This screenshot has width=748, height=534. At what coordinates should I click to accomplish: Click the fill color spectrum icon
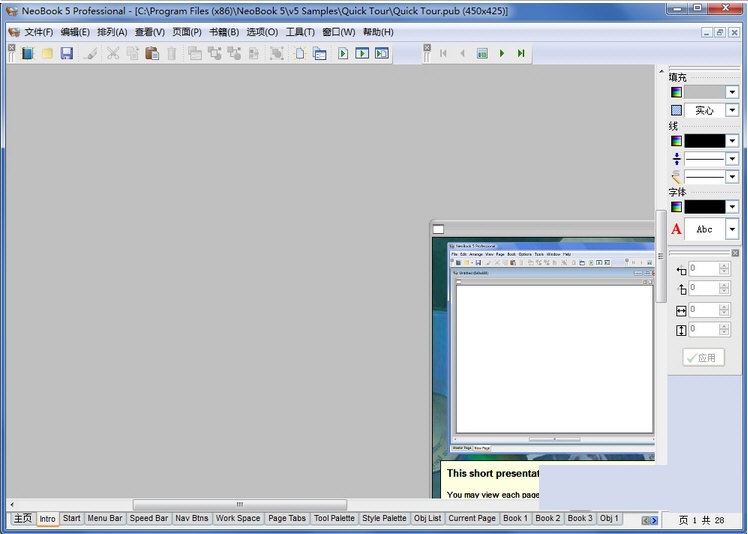(676, 92)
